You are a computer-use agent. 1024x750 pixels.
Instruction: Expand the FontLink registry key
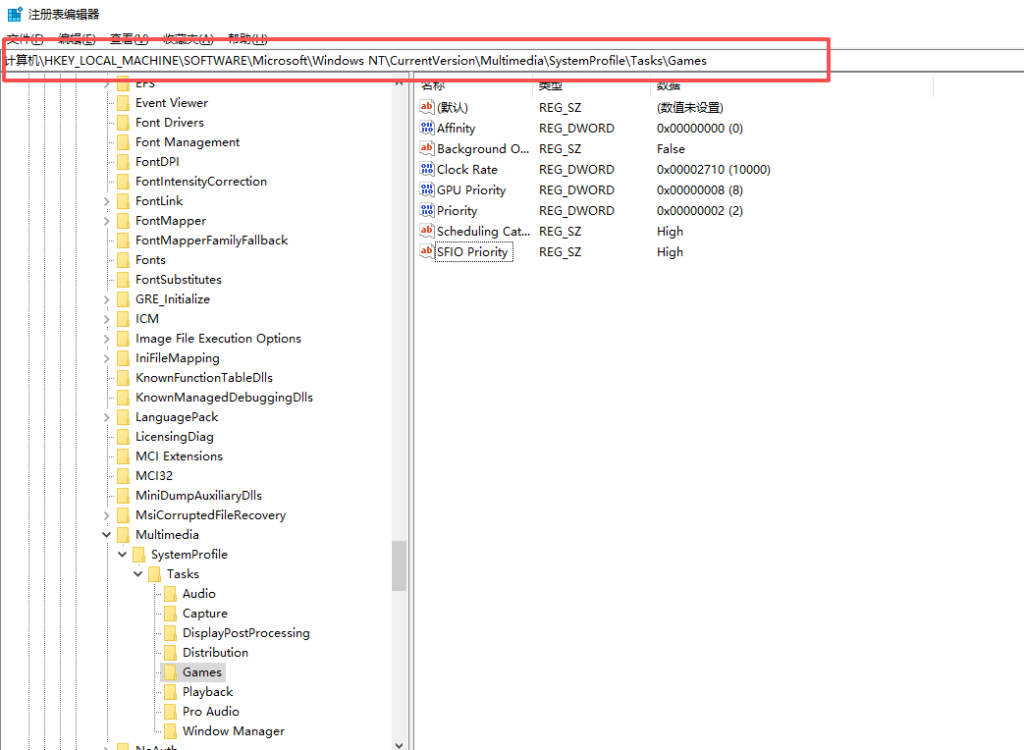pyautogui.click(x=107, y=201)
